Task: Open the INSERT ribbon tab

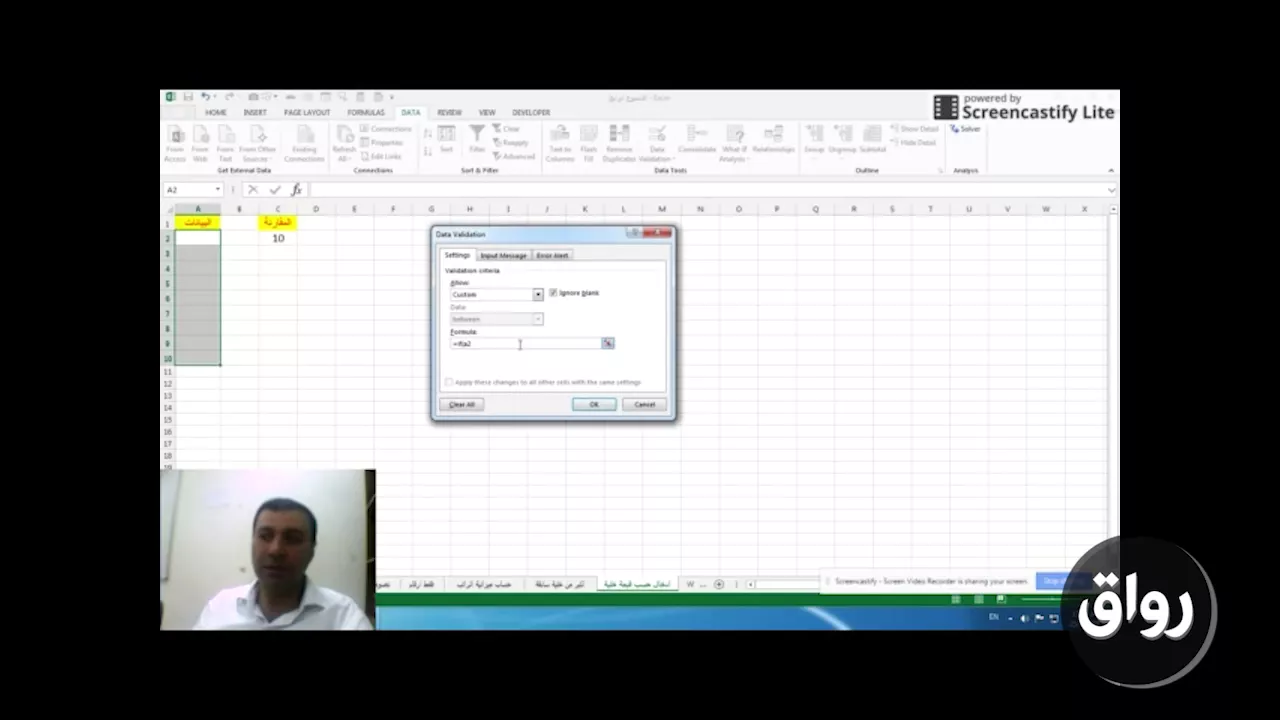Action: coord(255,113)
